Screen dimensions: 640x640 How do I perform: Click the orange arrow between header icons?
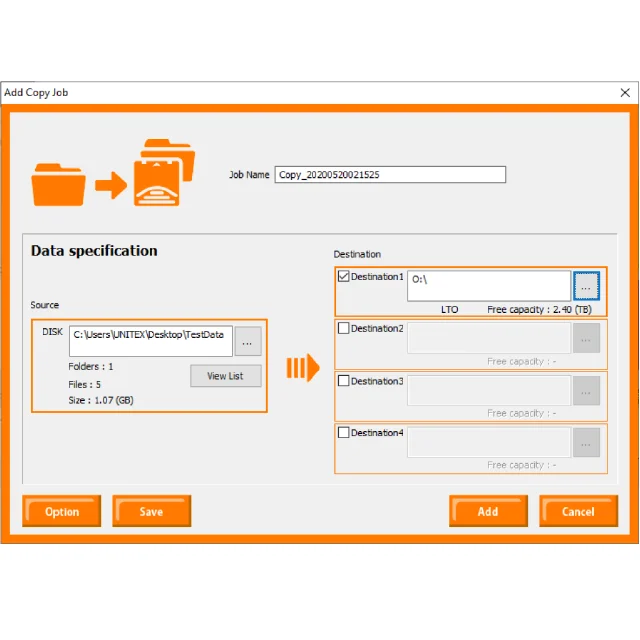(110, 185)
